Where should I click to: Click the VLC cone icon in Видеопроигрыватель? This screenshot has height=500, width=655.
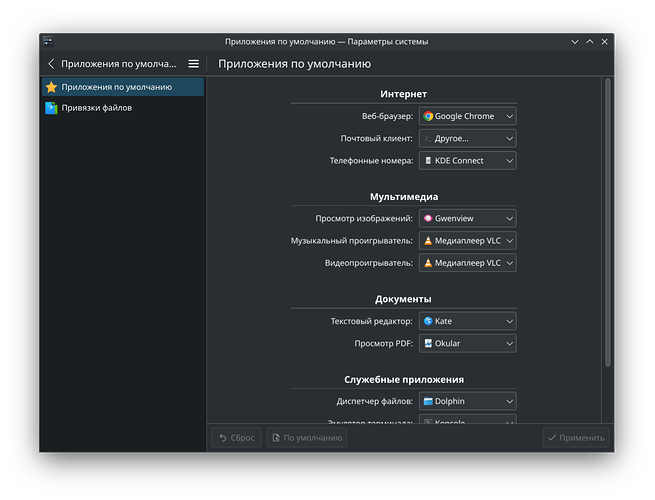(x=428, y=263)
